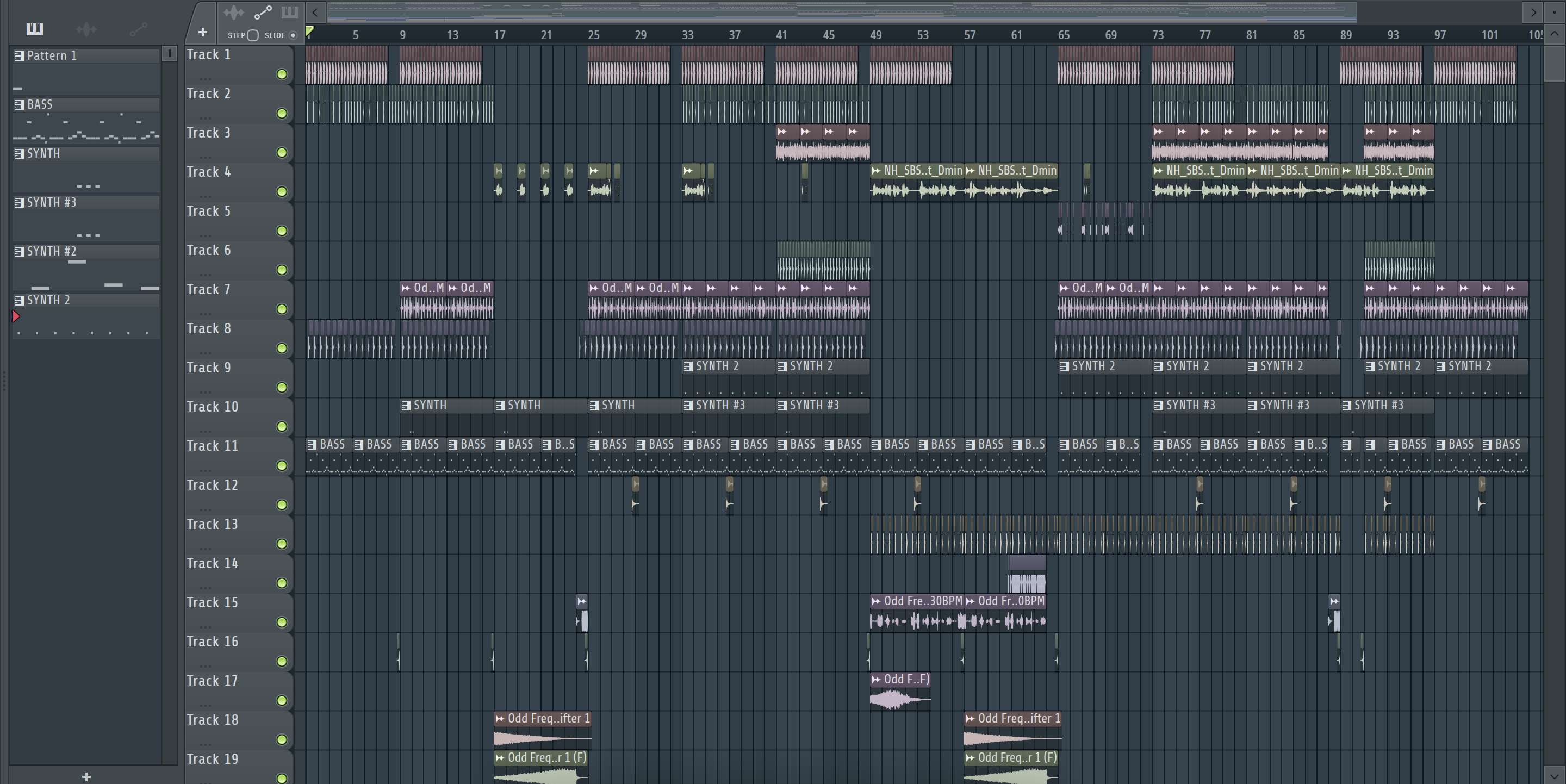The width and height of the screenshot is (1566, 784).
Task: Click the Track 9 name header
Action: tap(208, 368)
